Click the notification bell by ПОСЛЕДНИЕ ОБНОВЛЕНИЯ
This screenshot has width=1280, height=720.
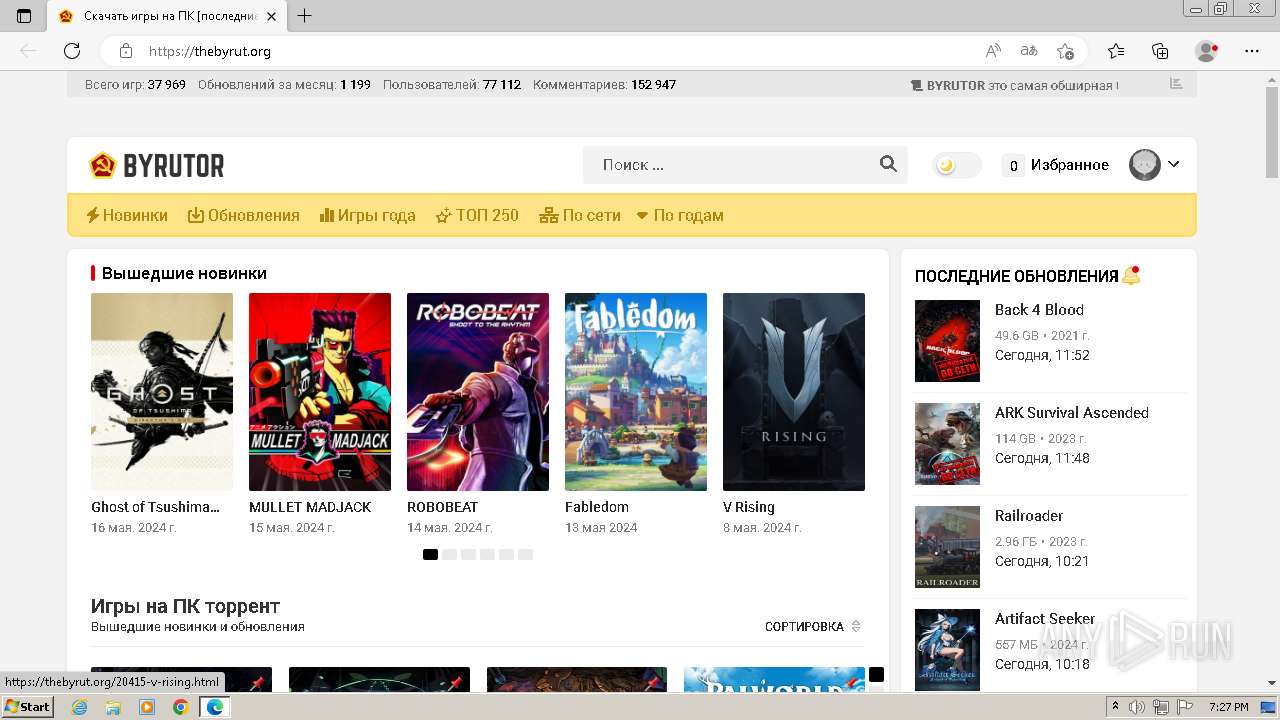1131,275
